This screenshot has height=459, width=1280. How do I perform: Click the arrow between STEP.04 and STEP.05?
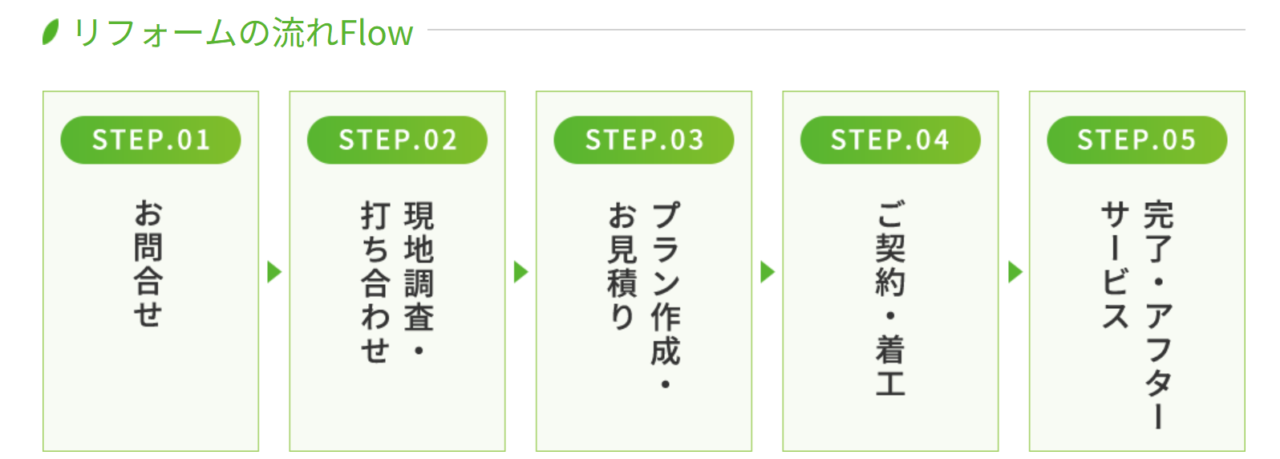click(x=1014, y=272)
